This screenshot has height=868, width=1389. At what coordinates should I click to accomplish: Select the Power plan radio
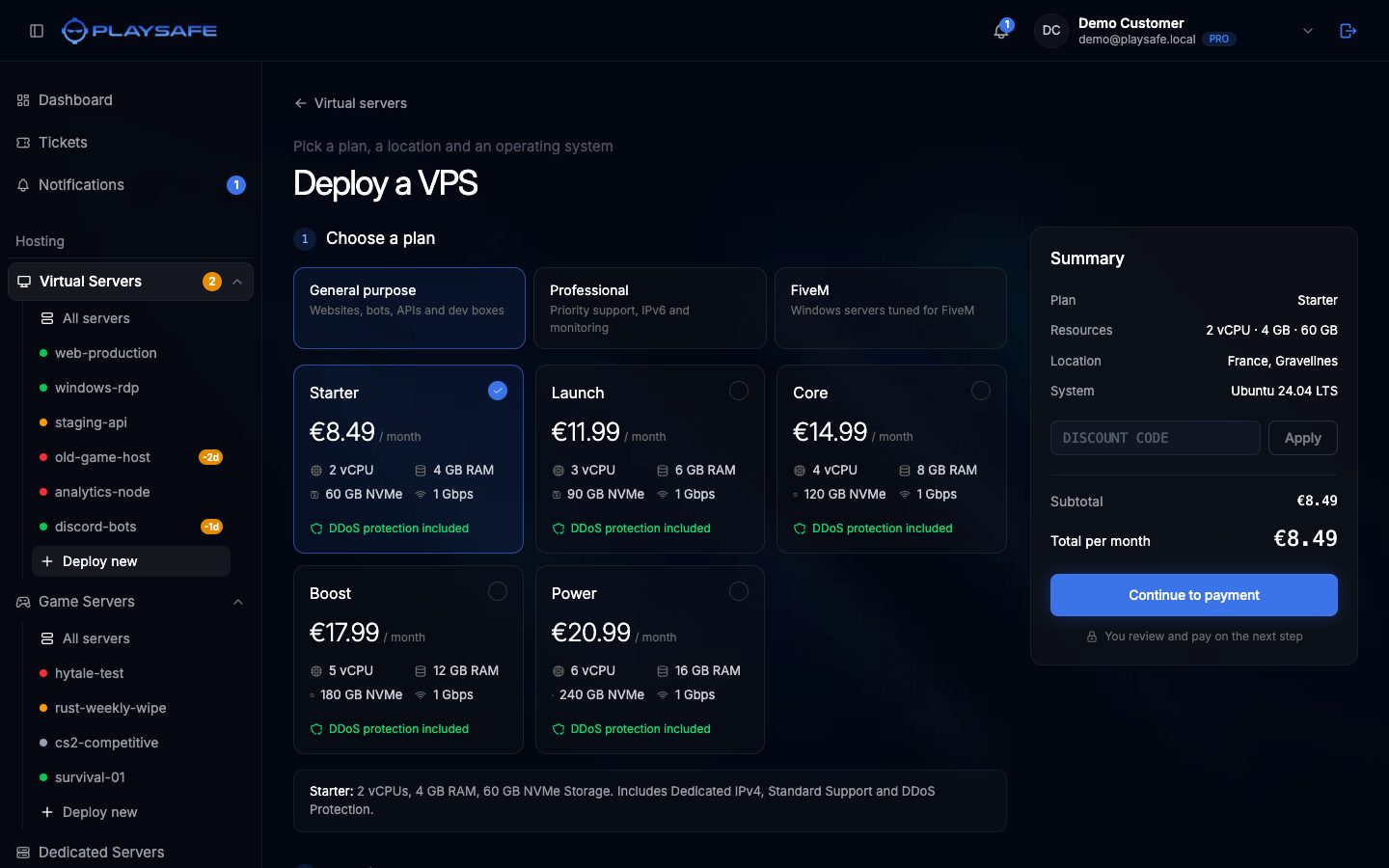(739, 591)
